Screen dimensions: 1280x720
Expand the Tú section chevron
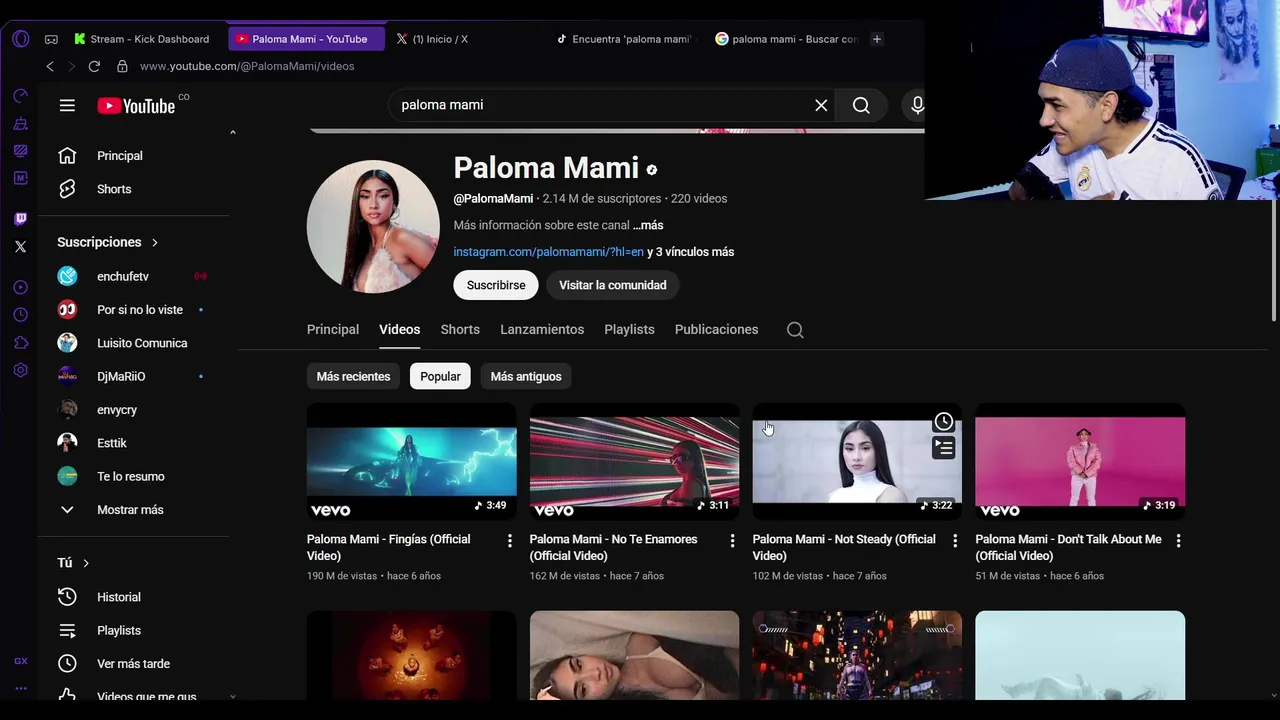pos(86,563)
